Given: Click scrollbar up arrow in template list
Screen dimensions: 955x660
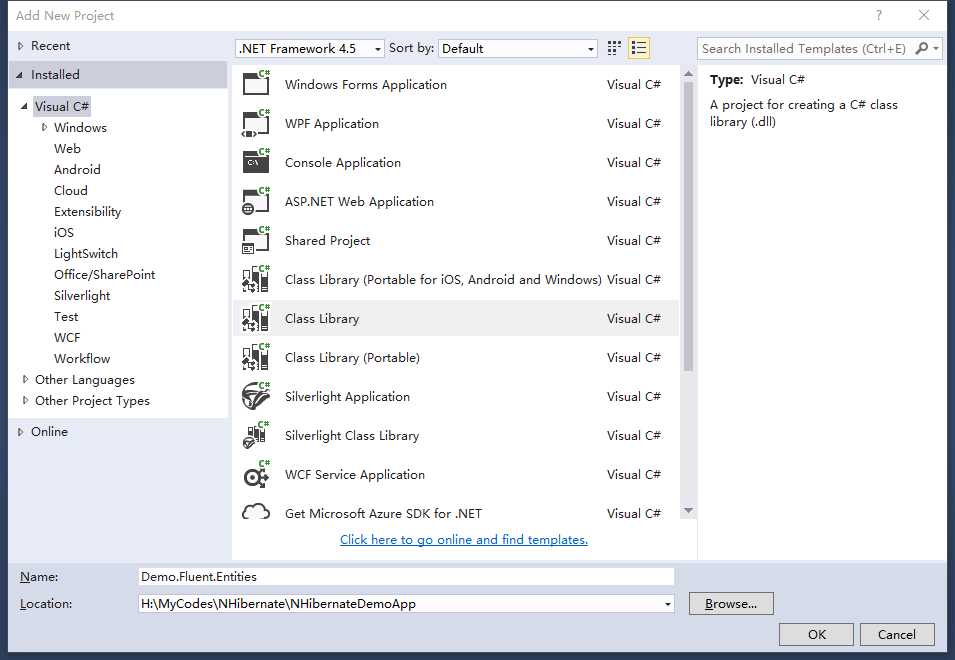Looking at the screenshot, I should [x=688, y=74].
